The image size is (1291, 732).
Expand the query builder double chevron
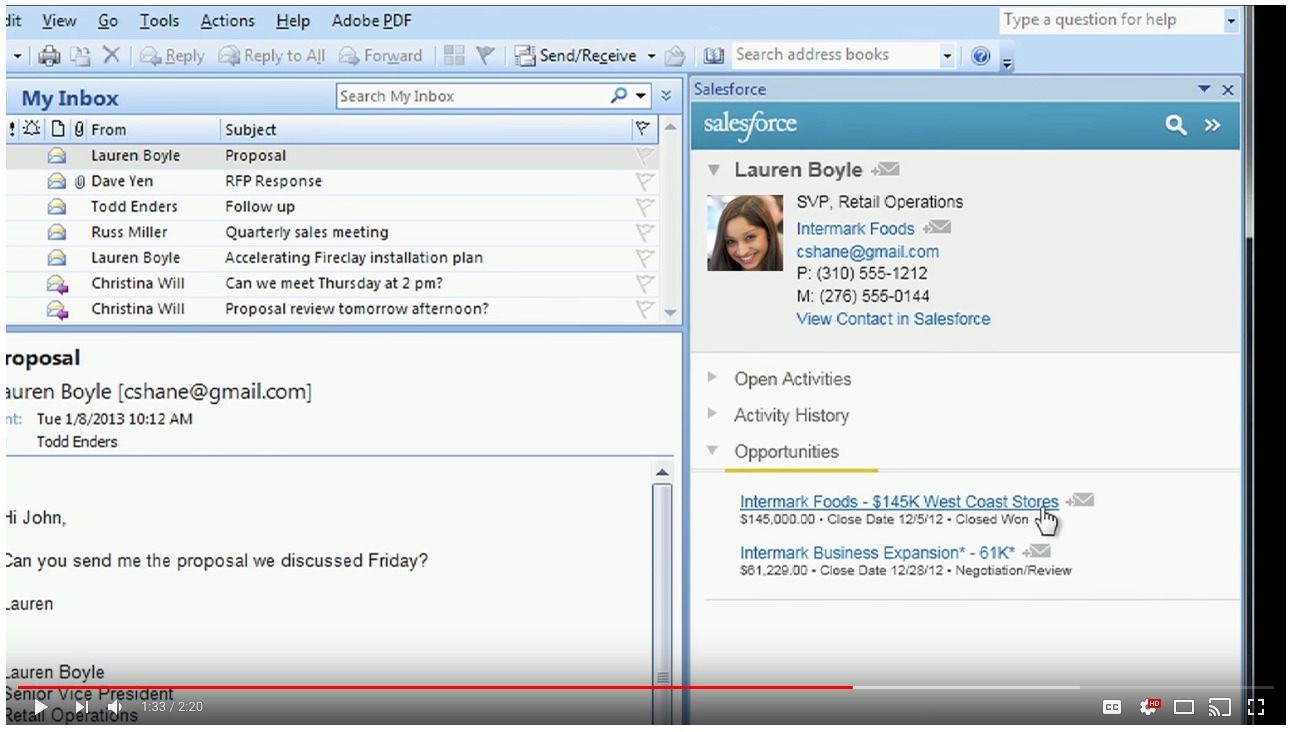667,96
